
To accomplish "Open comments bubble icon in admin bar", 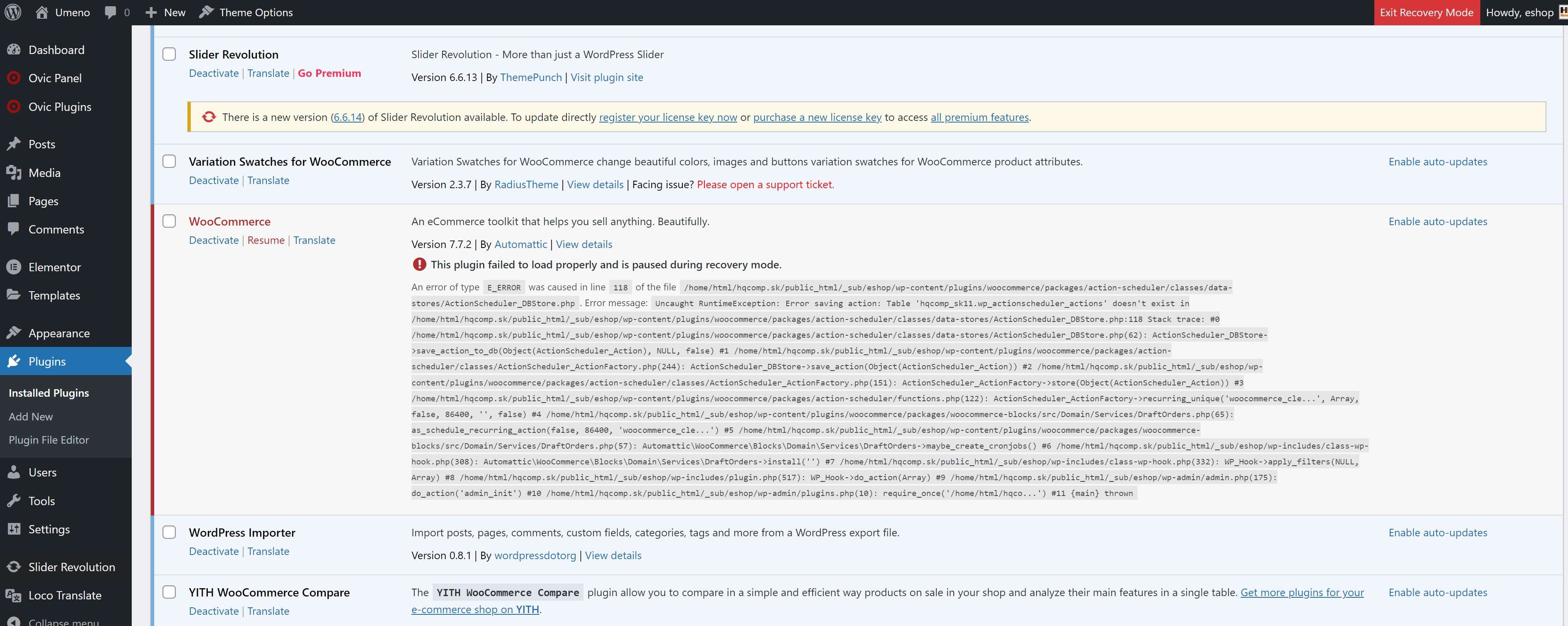I will [110, 13].
